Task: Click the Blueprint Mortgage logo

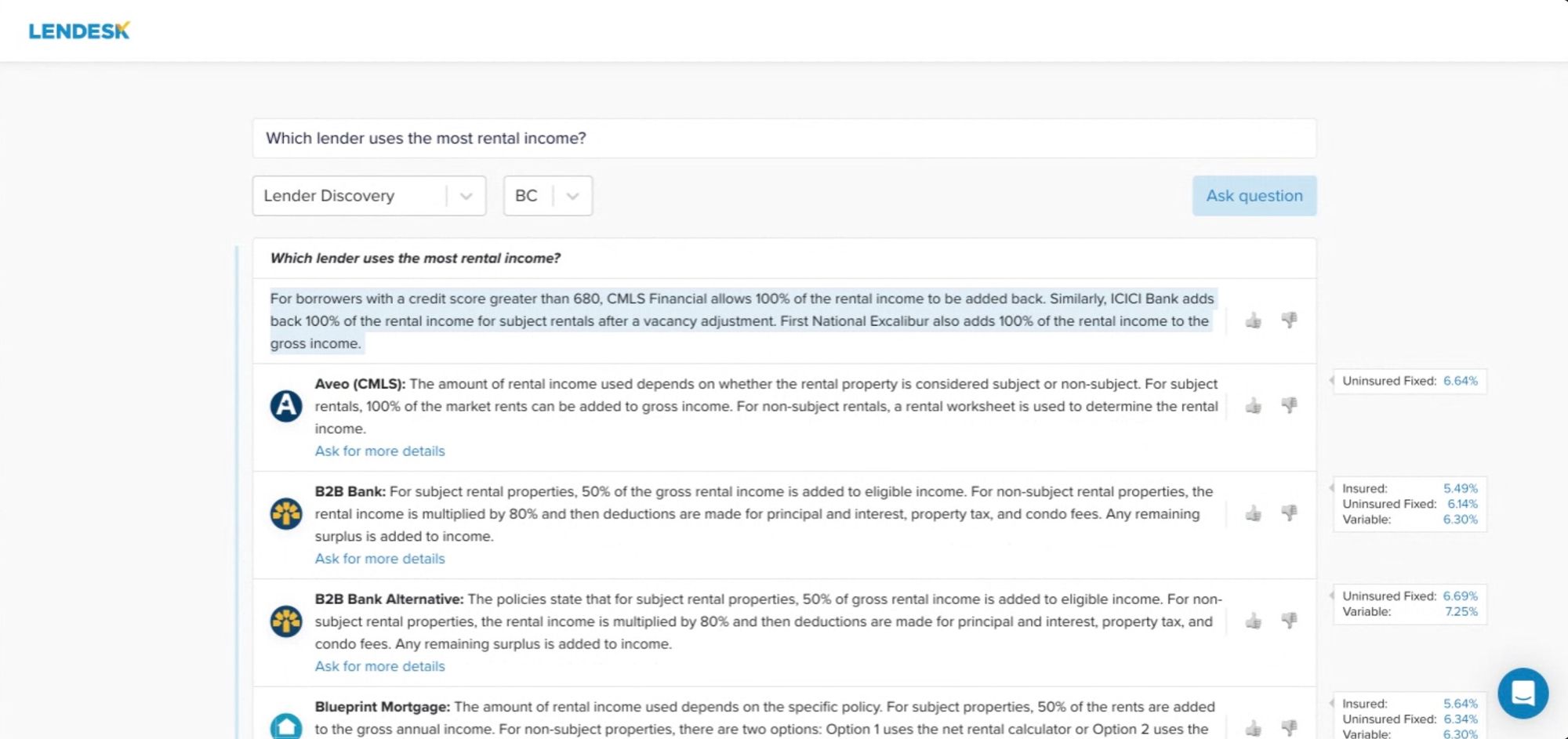Action: click(286, 726)
